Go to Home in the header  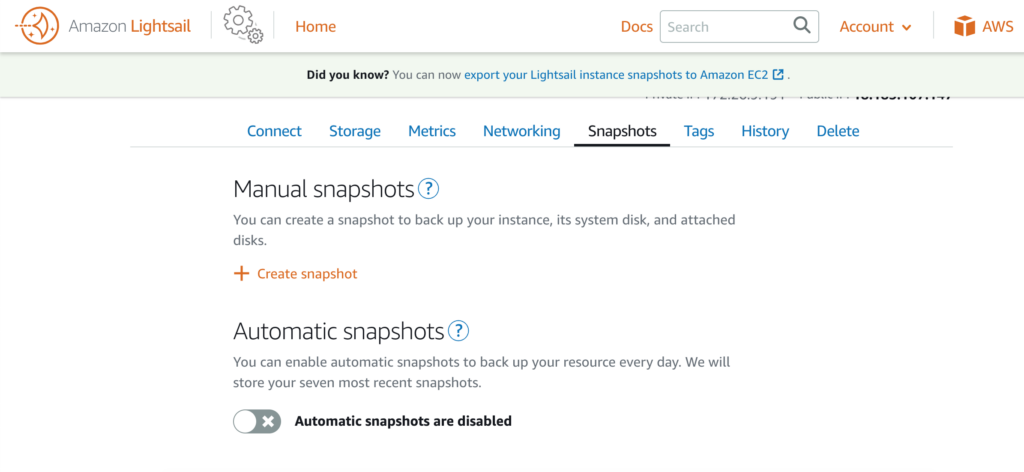tap(315, 27)
